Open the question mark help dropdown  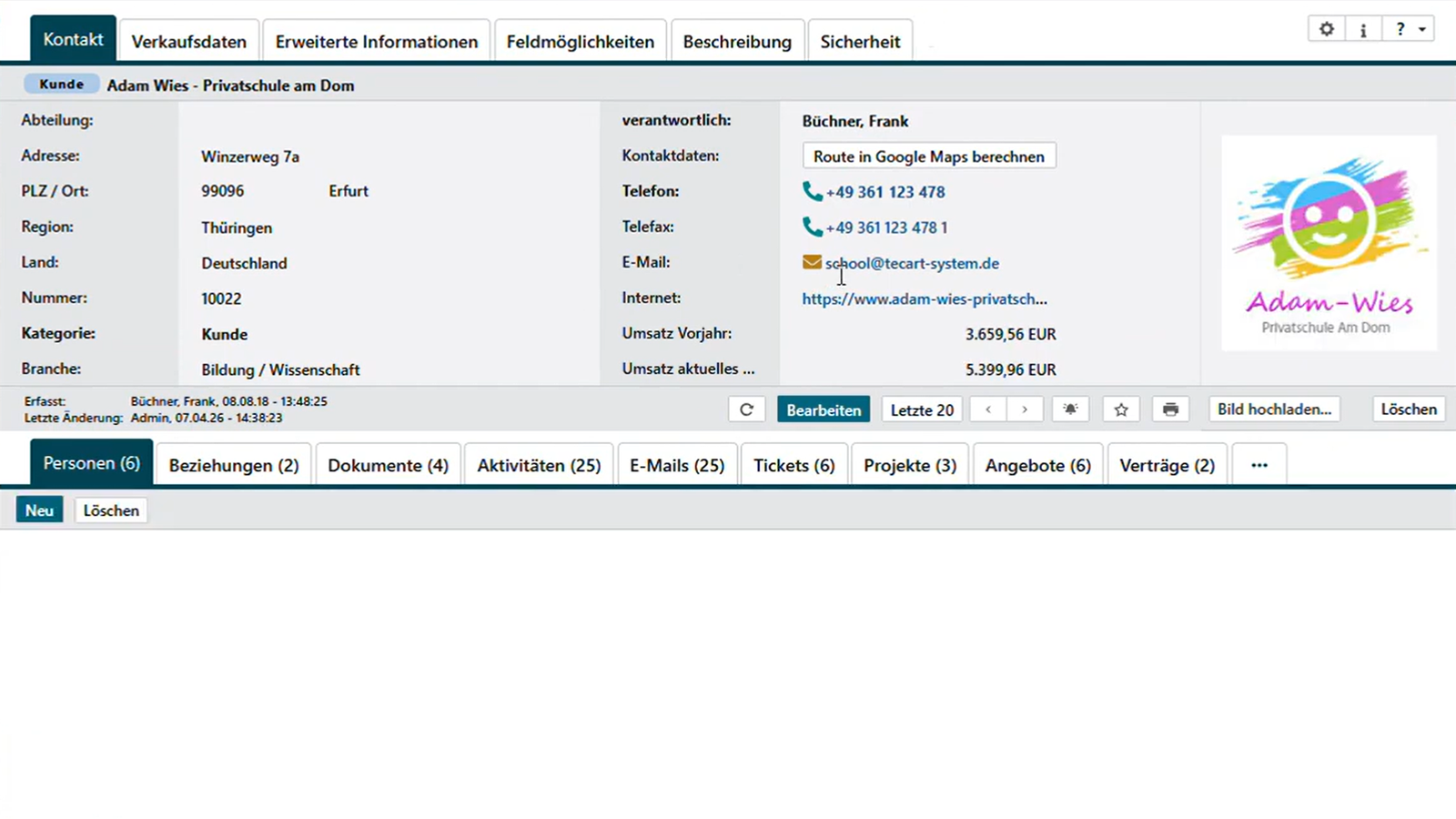(x=1409, y=29)
